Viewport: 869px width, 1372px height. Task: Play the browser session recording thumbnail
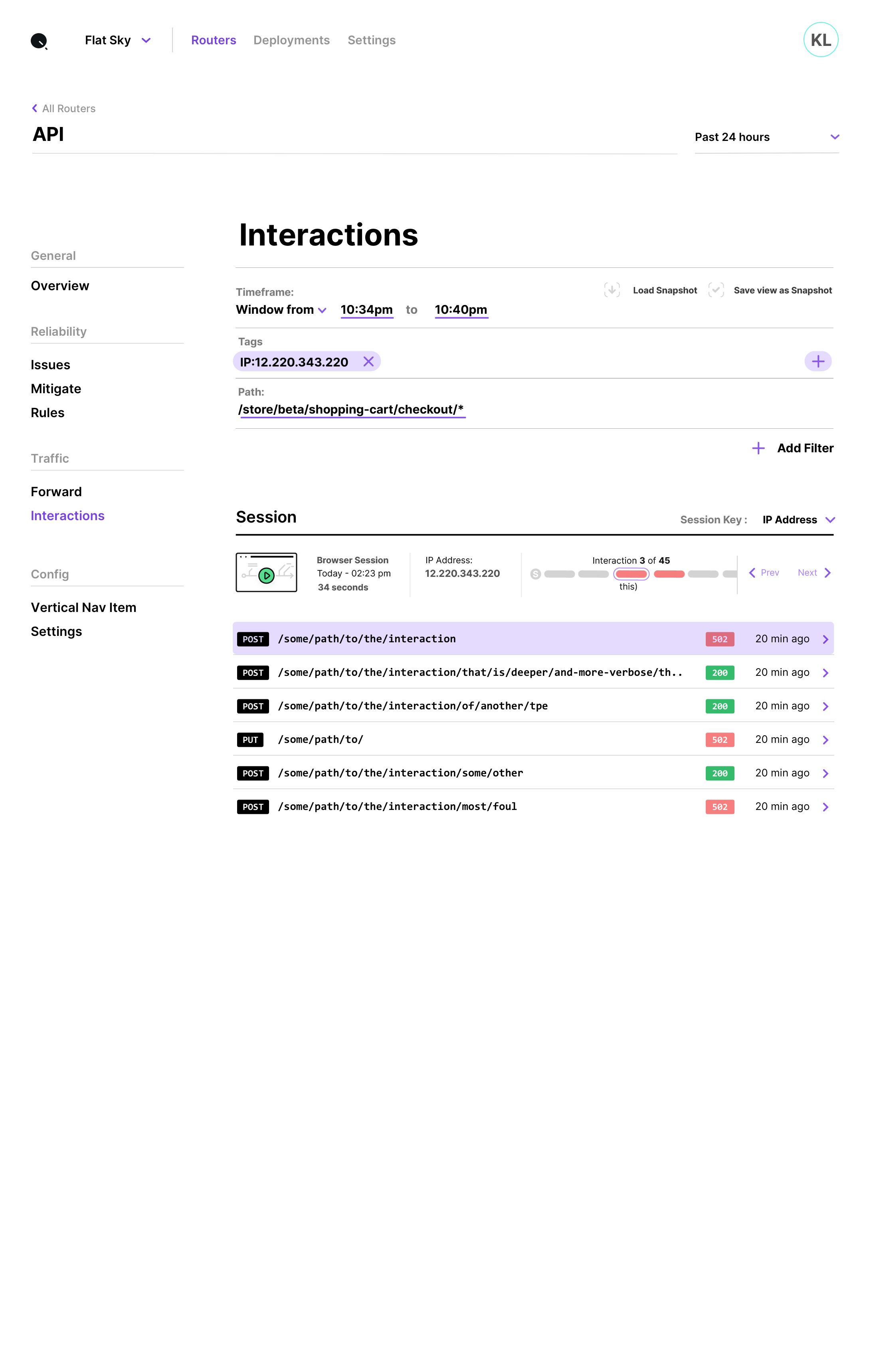tap(266, 572)
